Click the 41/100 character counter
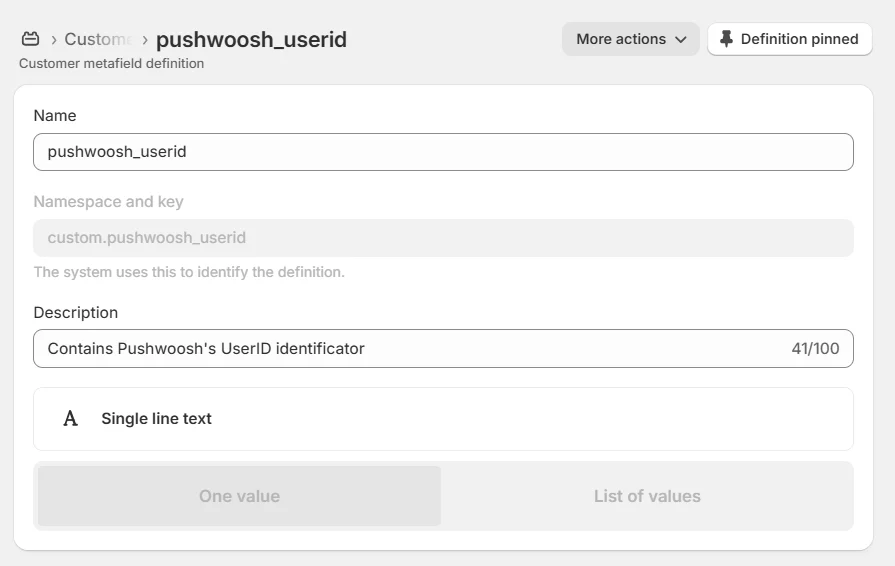 815,349
